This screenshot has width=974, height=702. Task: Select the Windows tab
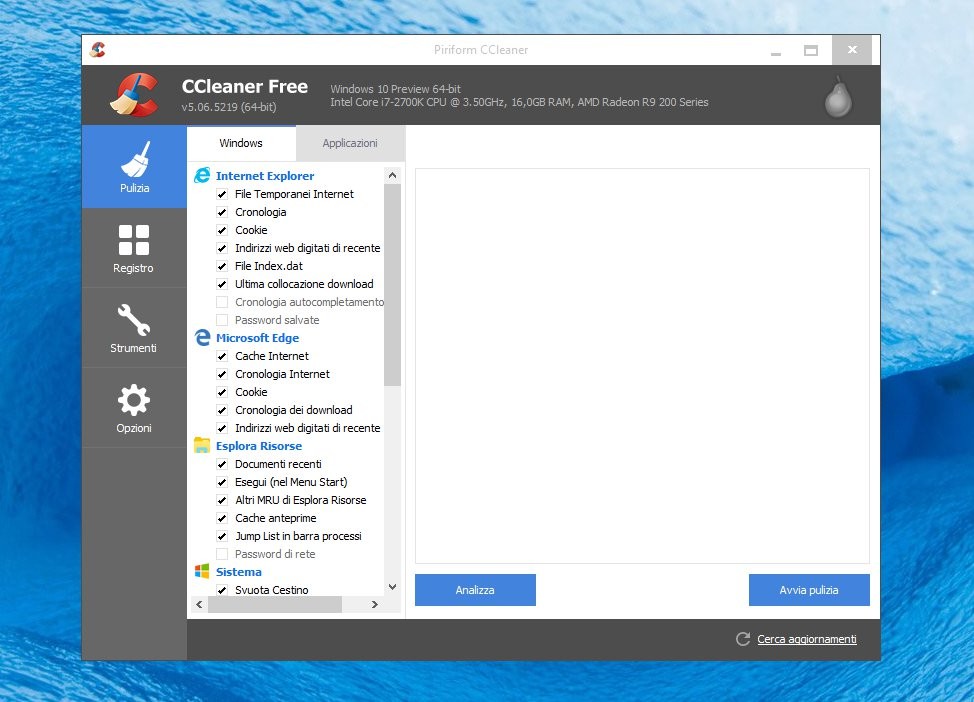click(241, 143)
